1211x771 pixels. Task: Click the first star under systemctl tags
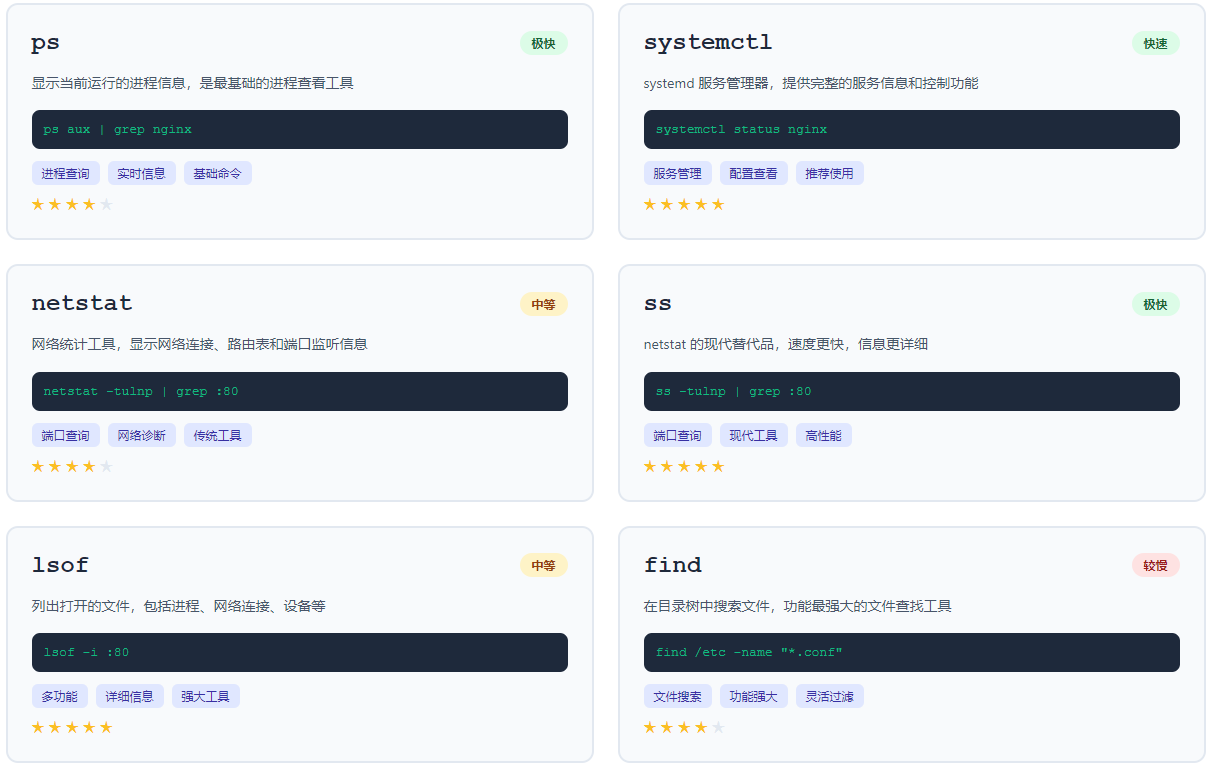click(x=650, y=205)
